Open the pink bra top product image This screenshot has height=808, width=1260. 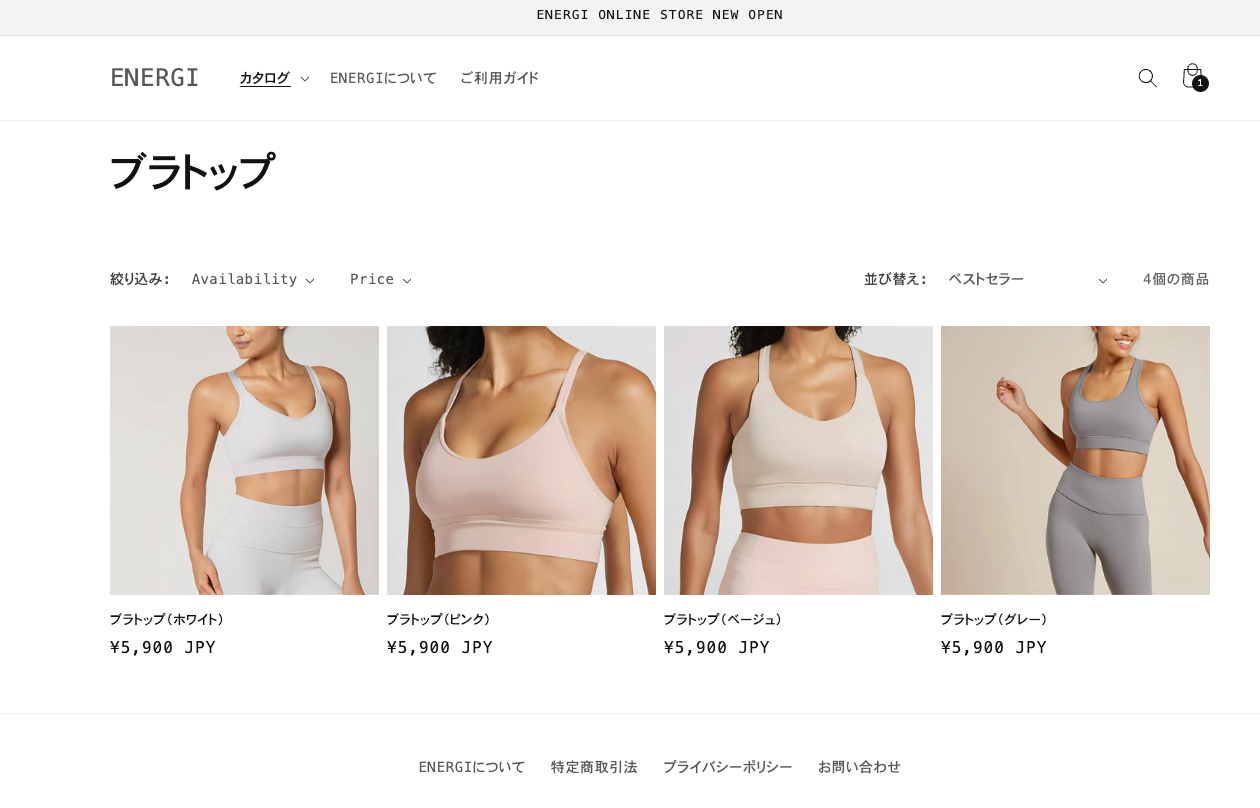click(x=521, y=460)
